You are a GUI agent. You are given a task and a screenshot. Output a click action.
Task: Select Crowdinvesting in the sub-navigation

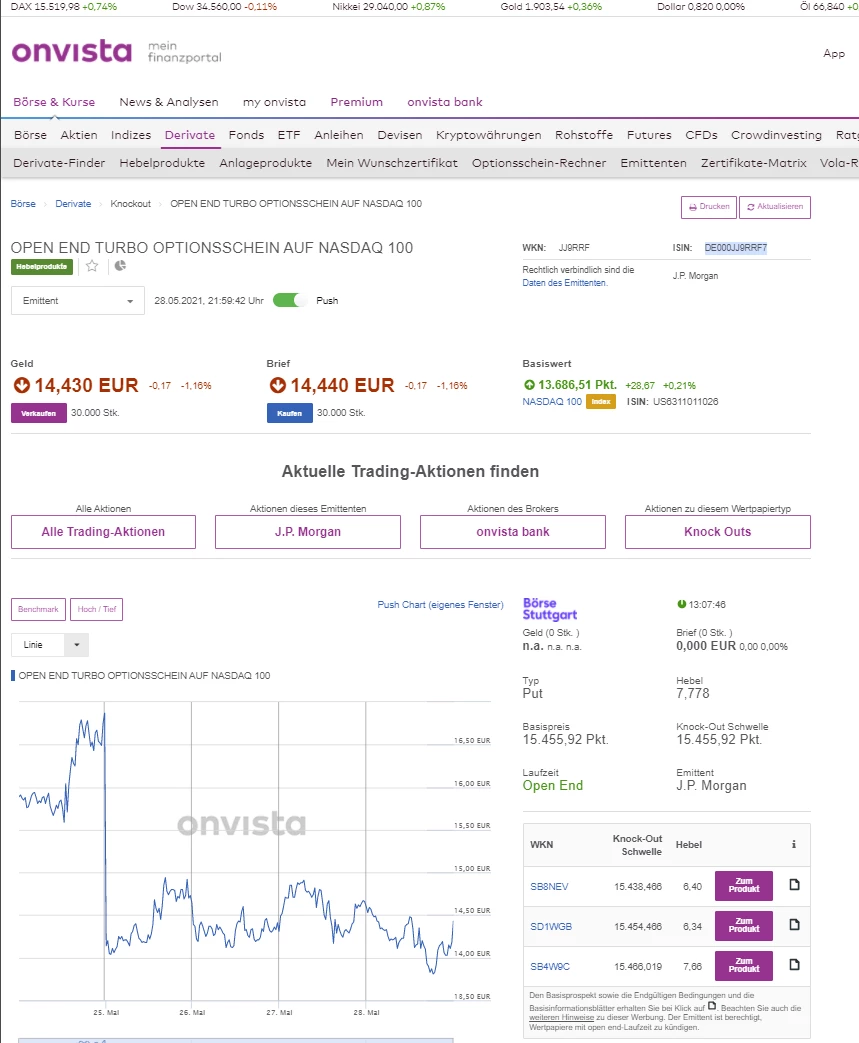pyautogui.click(x=776, y=135)
